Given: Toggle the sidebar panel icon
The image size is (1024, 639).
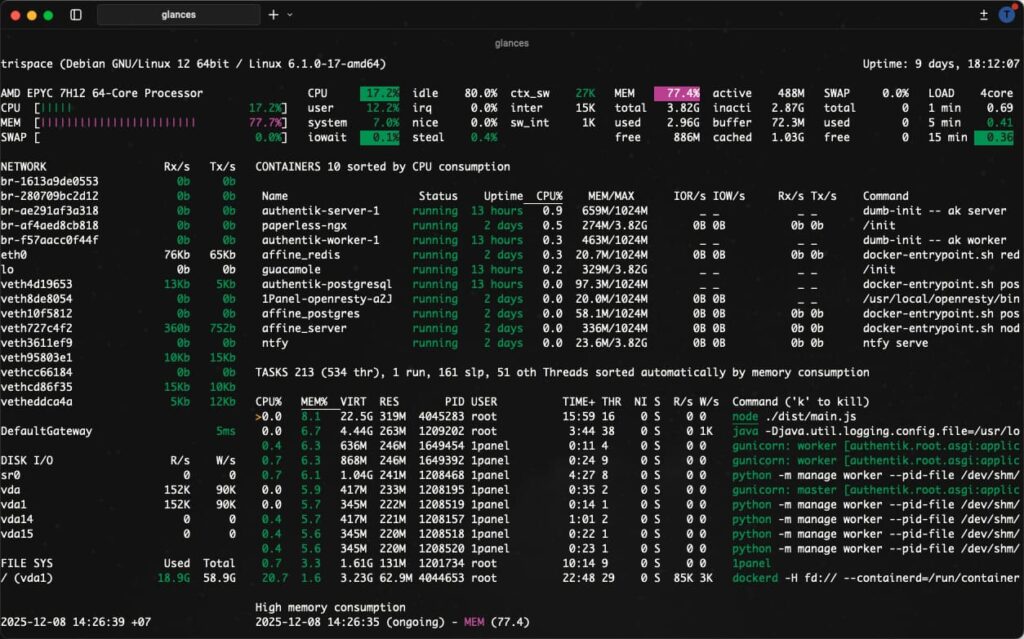Looking at the screenshot, I should pyautogui.click(x=75, y=14).
